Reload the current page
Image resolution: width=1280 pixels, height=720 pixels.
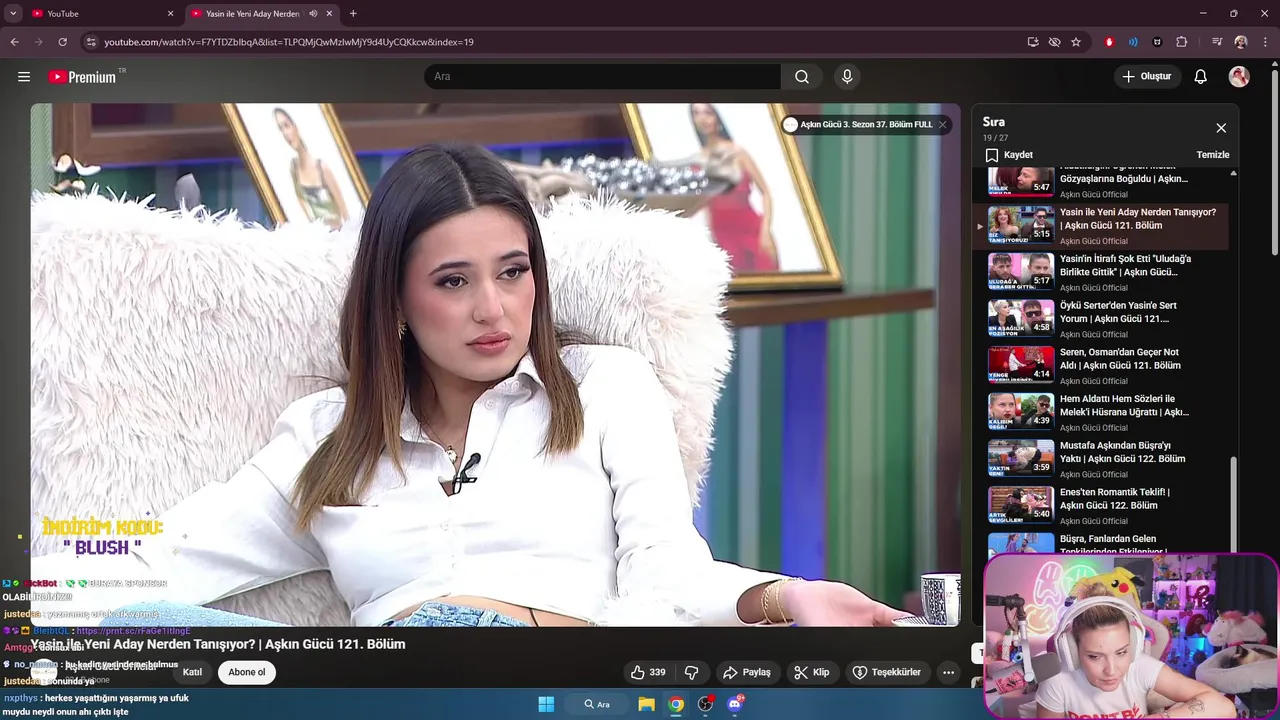pyautogui.click(x=62, y=42)
